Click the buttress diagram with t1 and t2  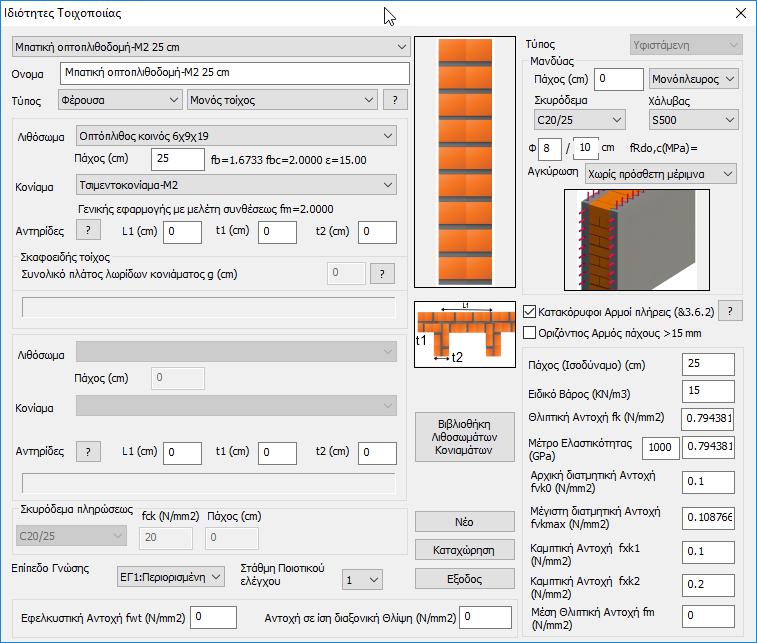(465, 335)
